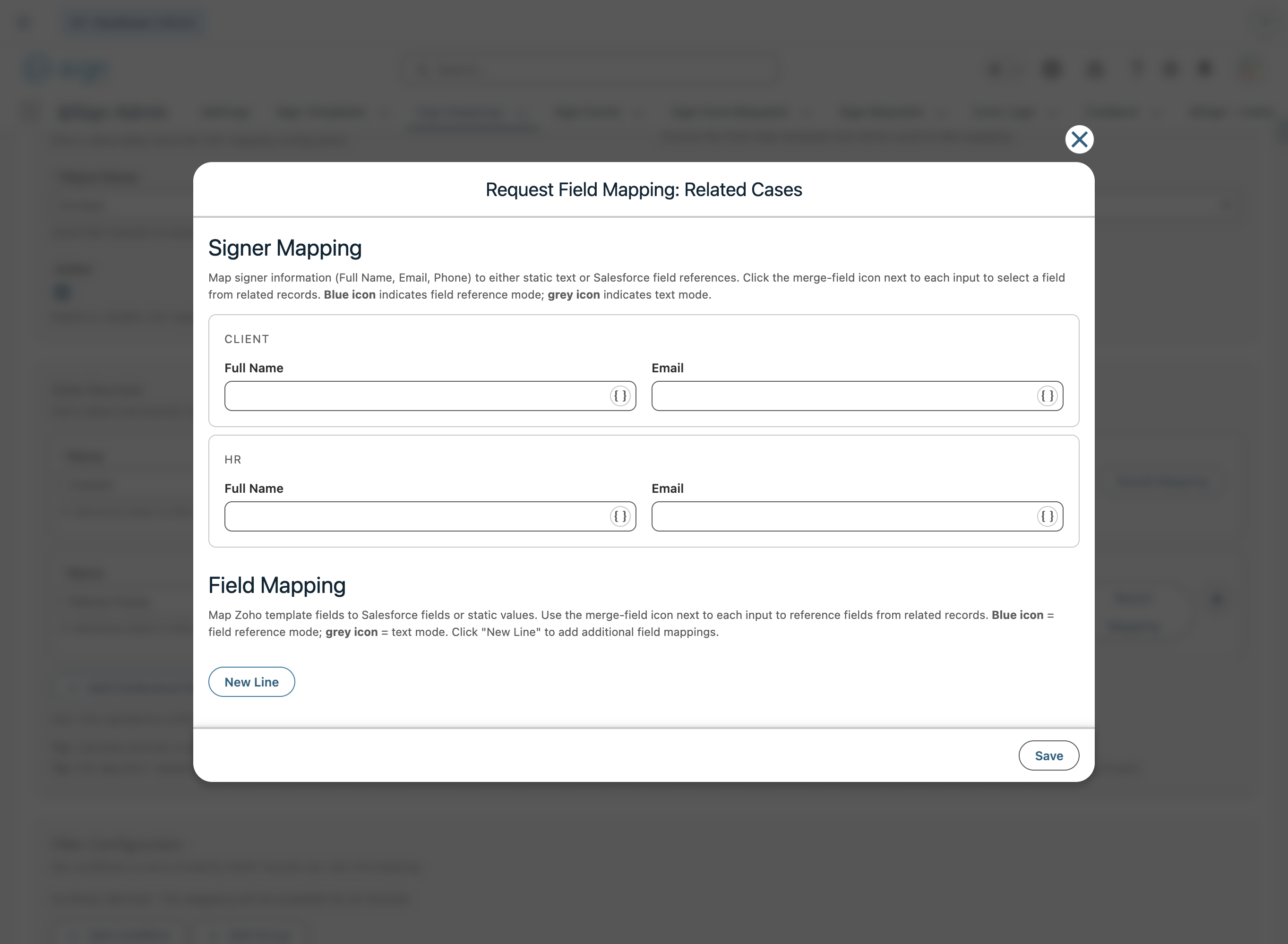This screenshot has height=944, width=1288.
Task: Click the 'Signer Mapping' section heading
Action: (x=284, y=248)
